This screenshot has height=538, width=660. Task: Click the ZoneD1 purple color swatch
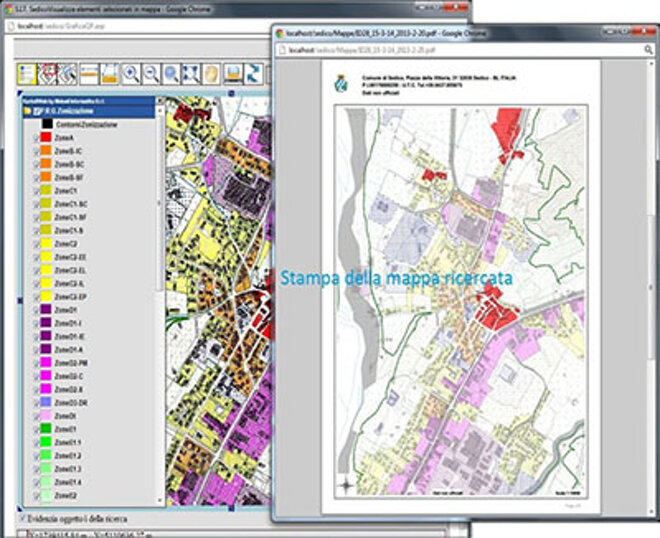click(x=46, y=310)
